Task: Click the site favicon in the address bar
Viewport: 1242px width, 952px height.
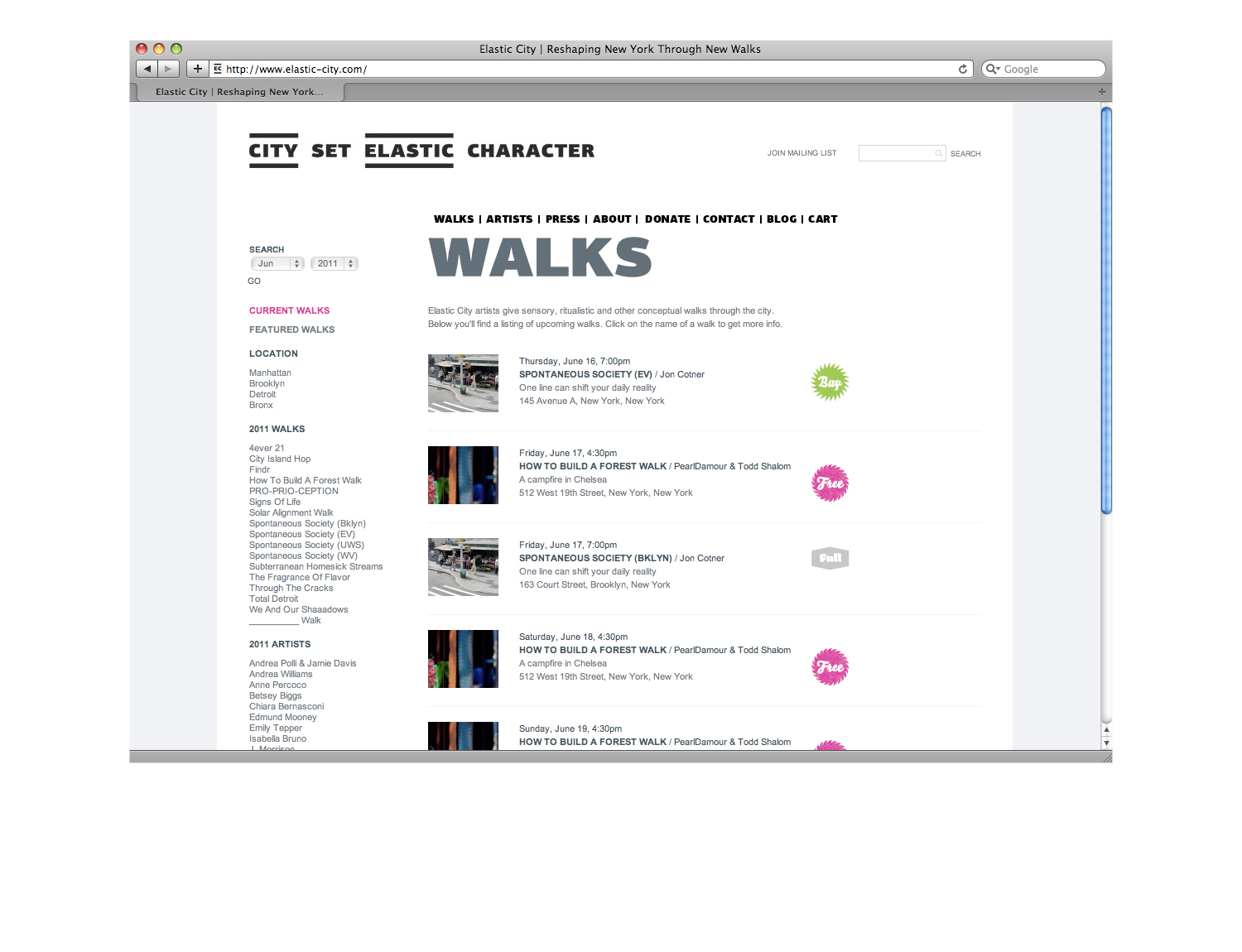Action: pos(218,69)
